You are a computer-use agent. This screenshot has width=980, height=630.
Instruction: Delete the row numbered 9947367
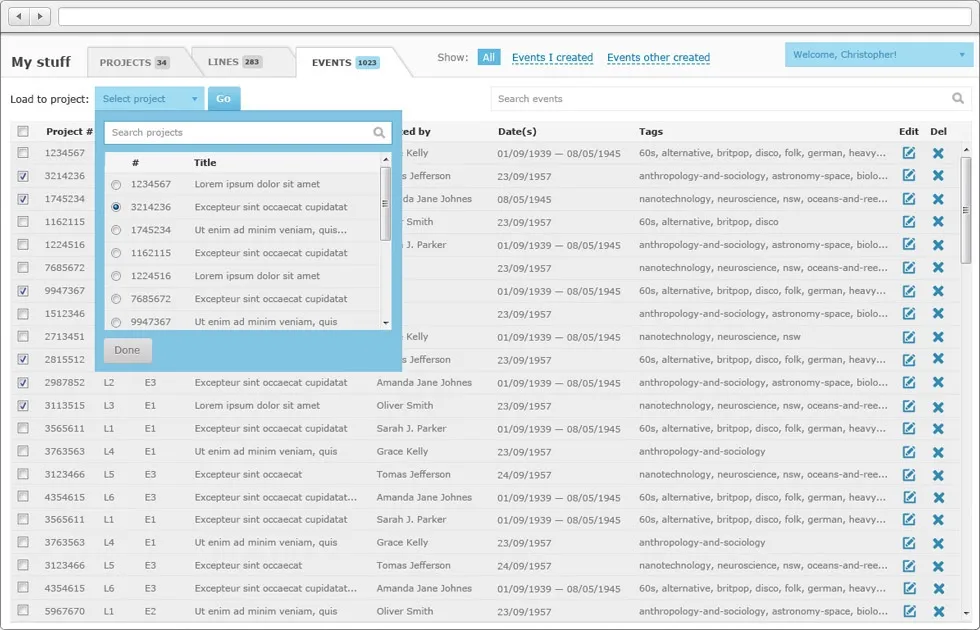[938, 291]
